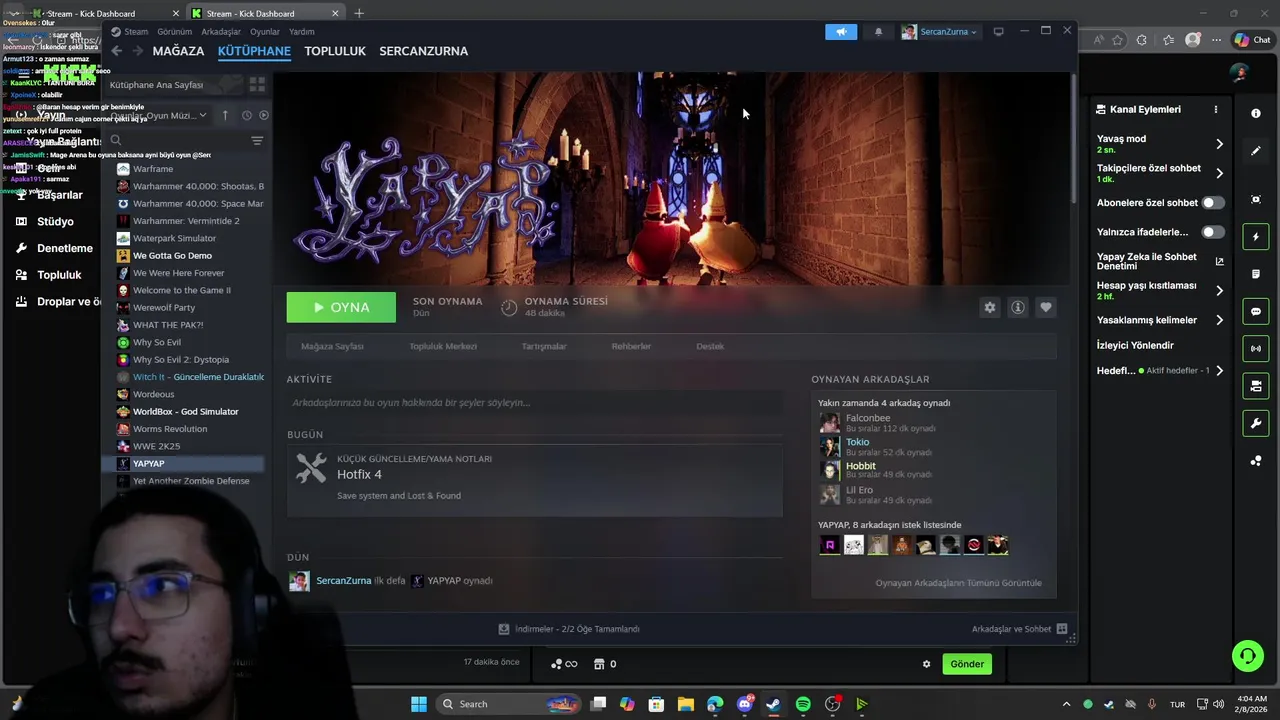Show recently played with clock icon
Image resolution: width=1280 pixels, height=720 pixels.
[x=246, y=115]
